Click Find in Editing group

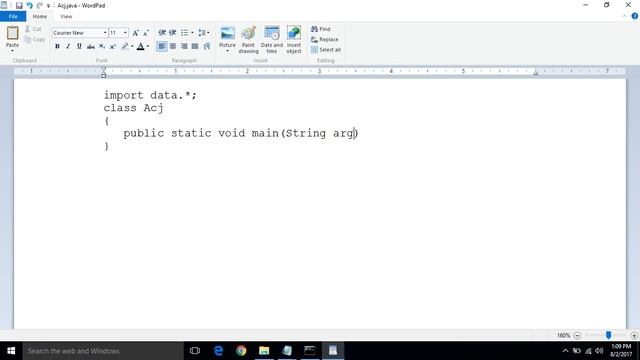tap(321, 29)
